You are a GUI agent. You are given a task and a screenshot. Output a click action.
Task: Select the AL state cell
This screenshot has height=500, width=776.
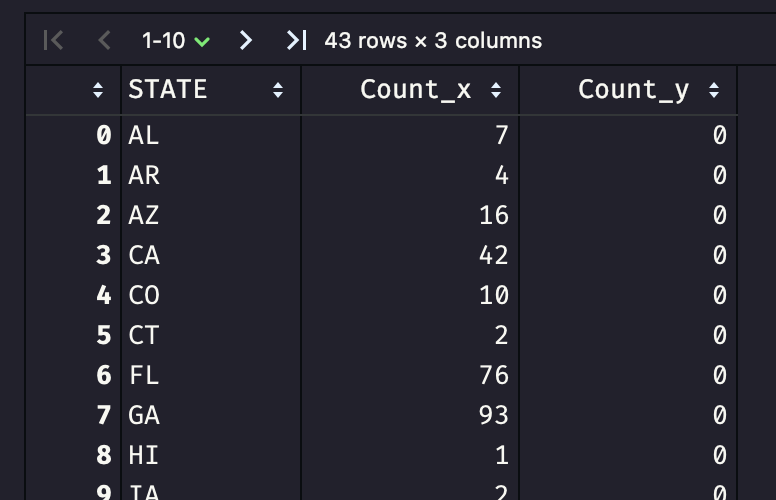click(144, 135)
